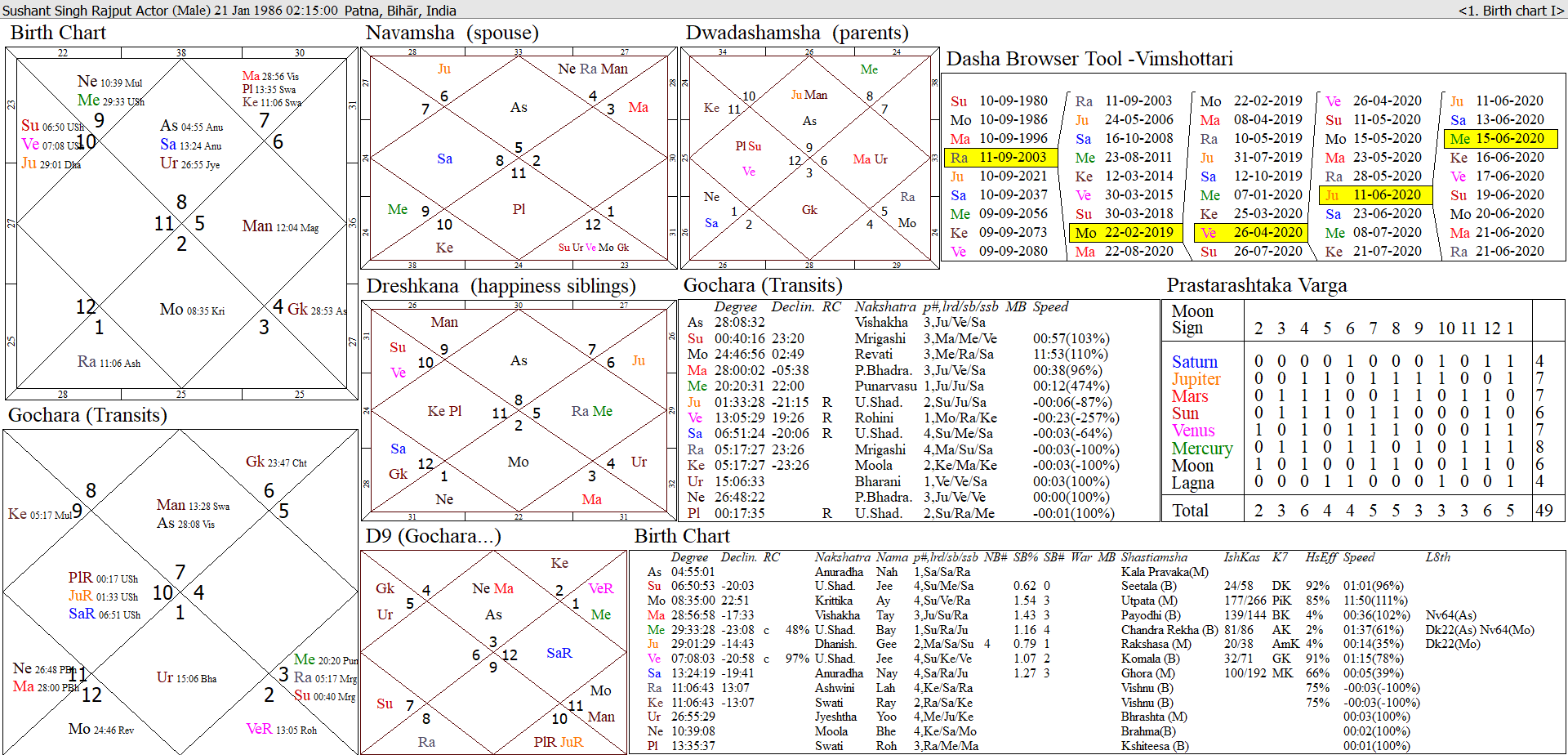Click 'Ur 15:06 Bha' in the transit chart
This screenshot has width=1568, height=755.
tap(186, 677)
